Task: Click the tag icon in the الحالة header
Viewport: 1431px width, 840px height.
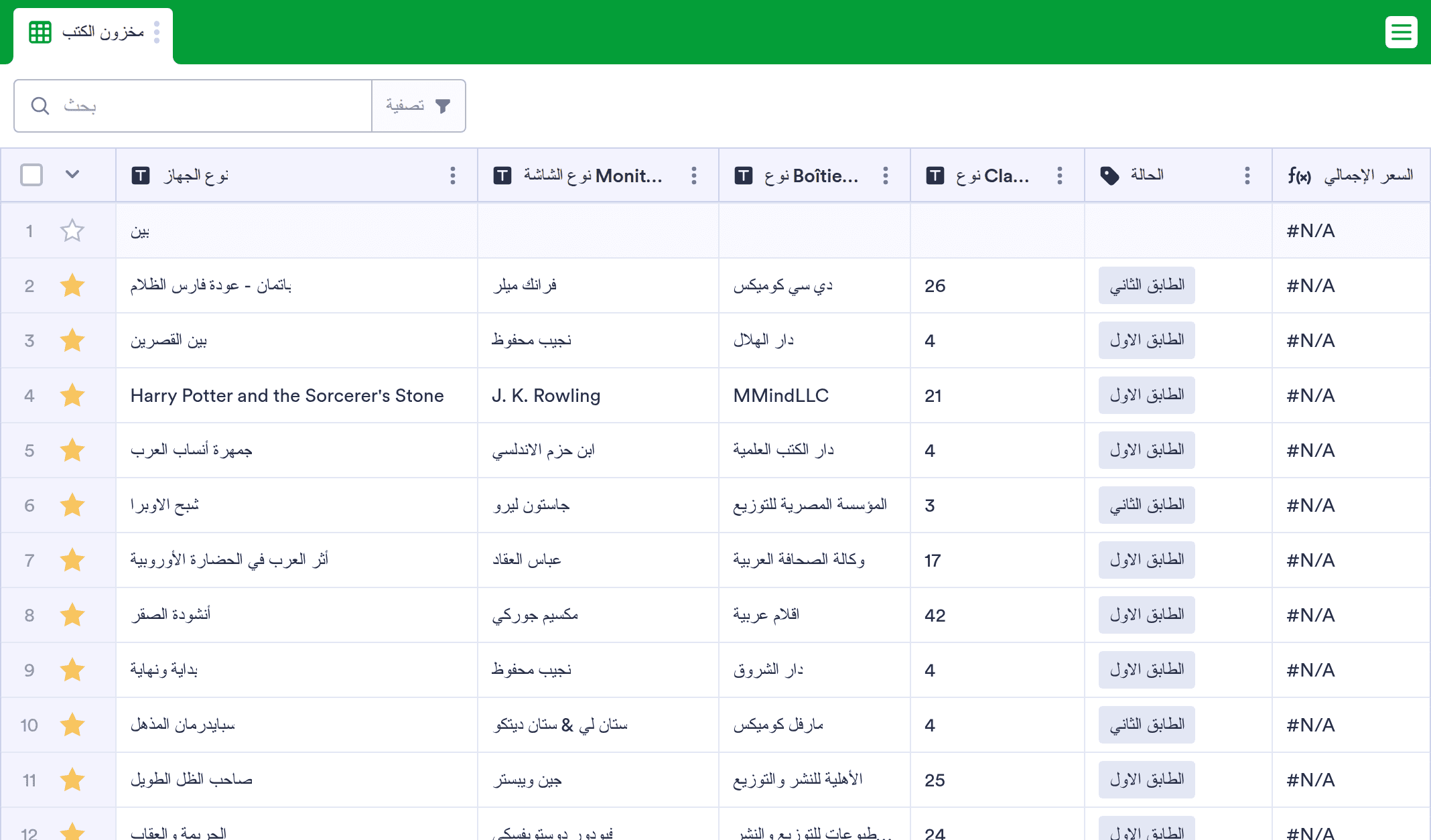Action: 1109,176
